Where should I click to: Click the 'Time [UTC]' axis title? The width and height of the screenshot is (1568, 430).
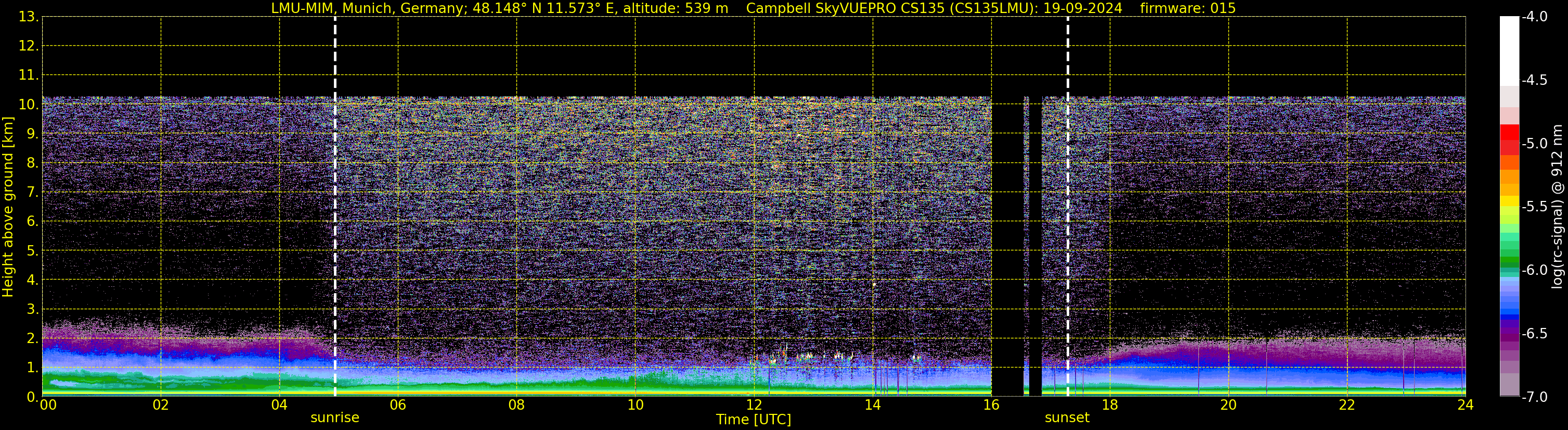pos(754,420)
